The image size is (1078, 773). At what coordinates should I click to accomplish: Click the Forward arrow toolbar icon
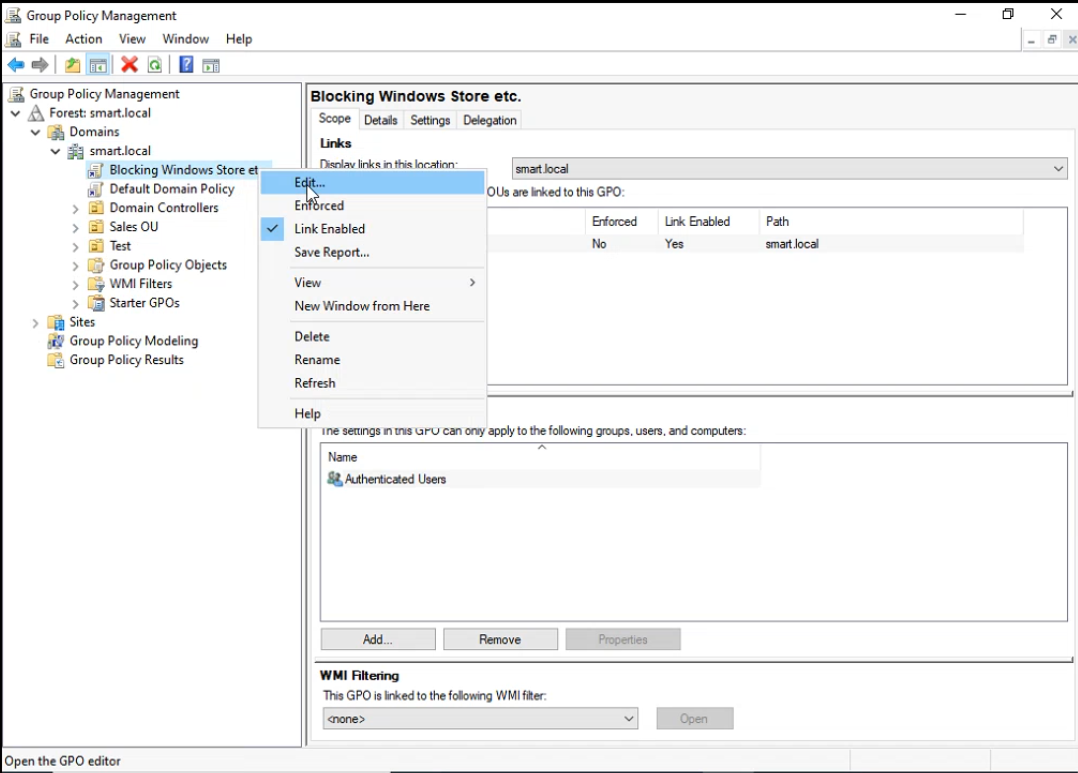tap(40, 65)
